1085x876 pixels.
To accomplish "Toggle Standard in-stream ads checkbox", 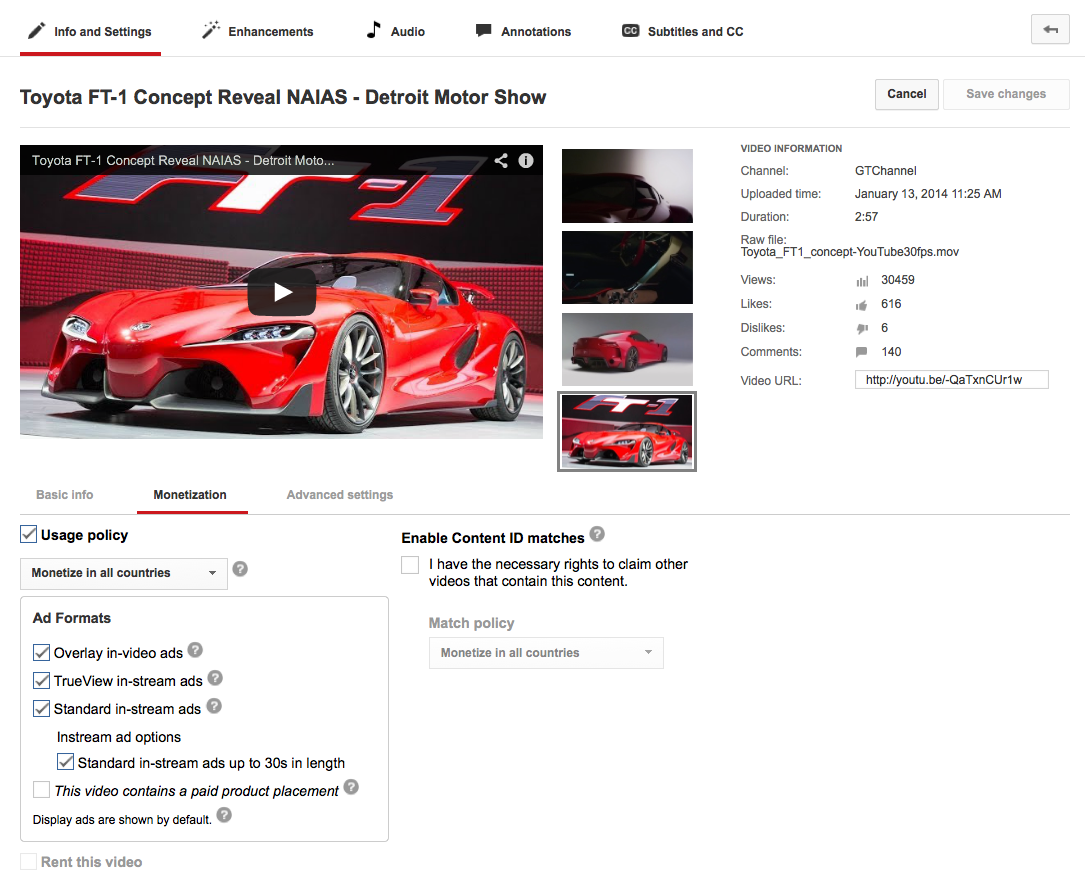I will pyautogui.click(x=42, y=709).
